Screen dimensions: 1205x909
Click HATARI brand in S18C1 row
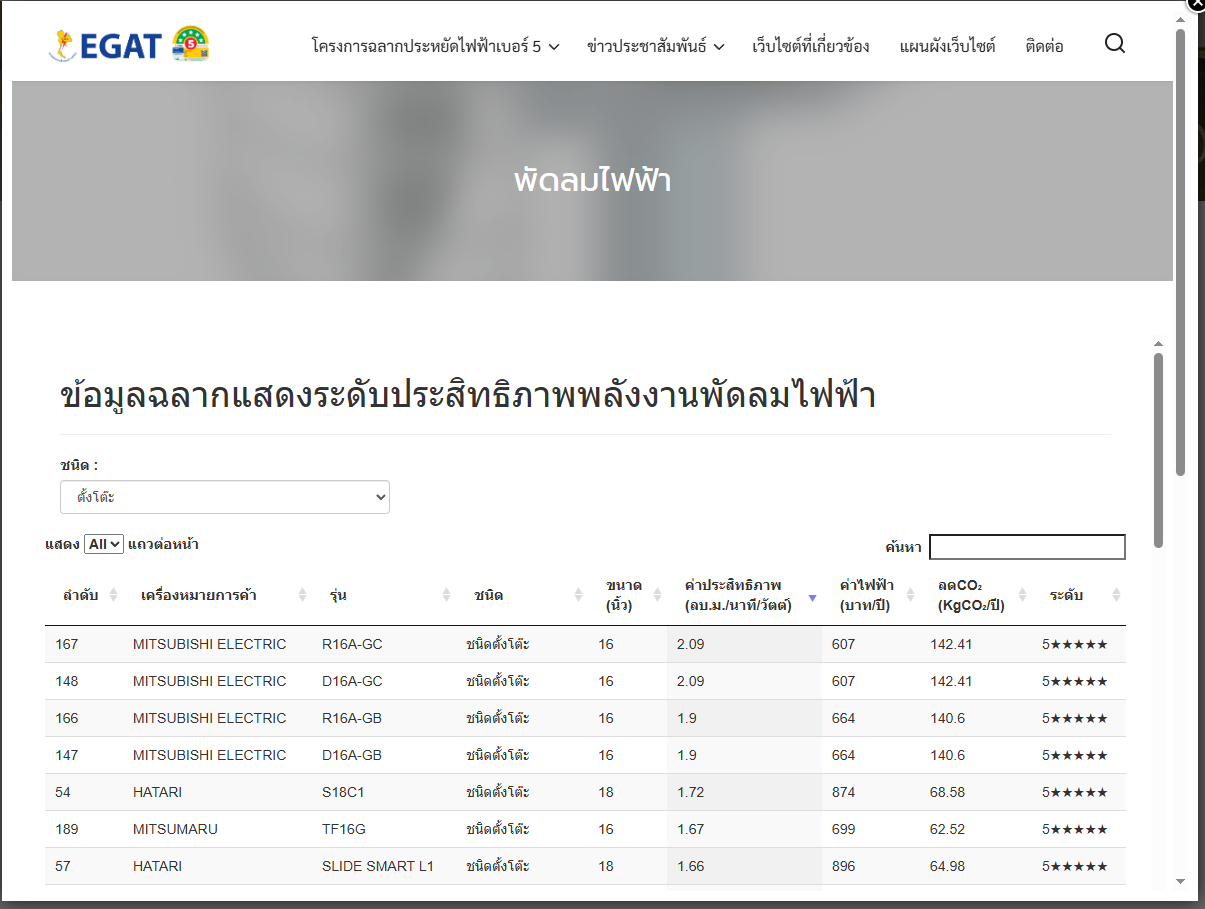tap(158, 792)
